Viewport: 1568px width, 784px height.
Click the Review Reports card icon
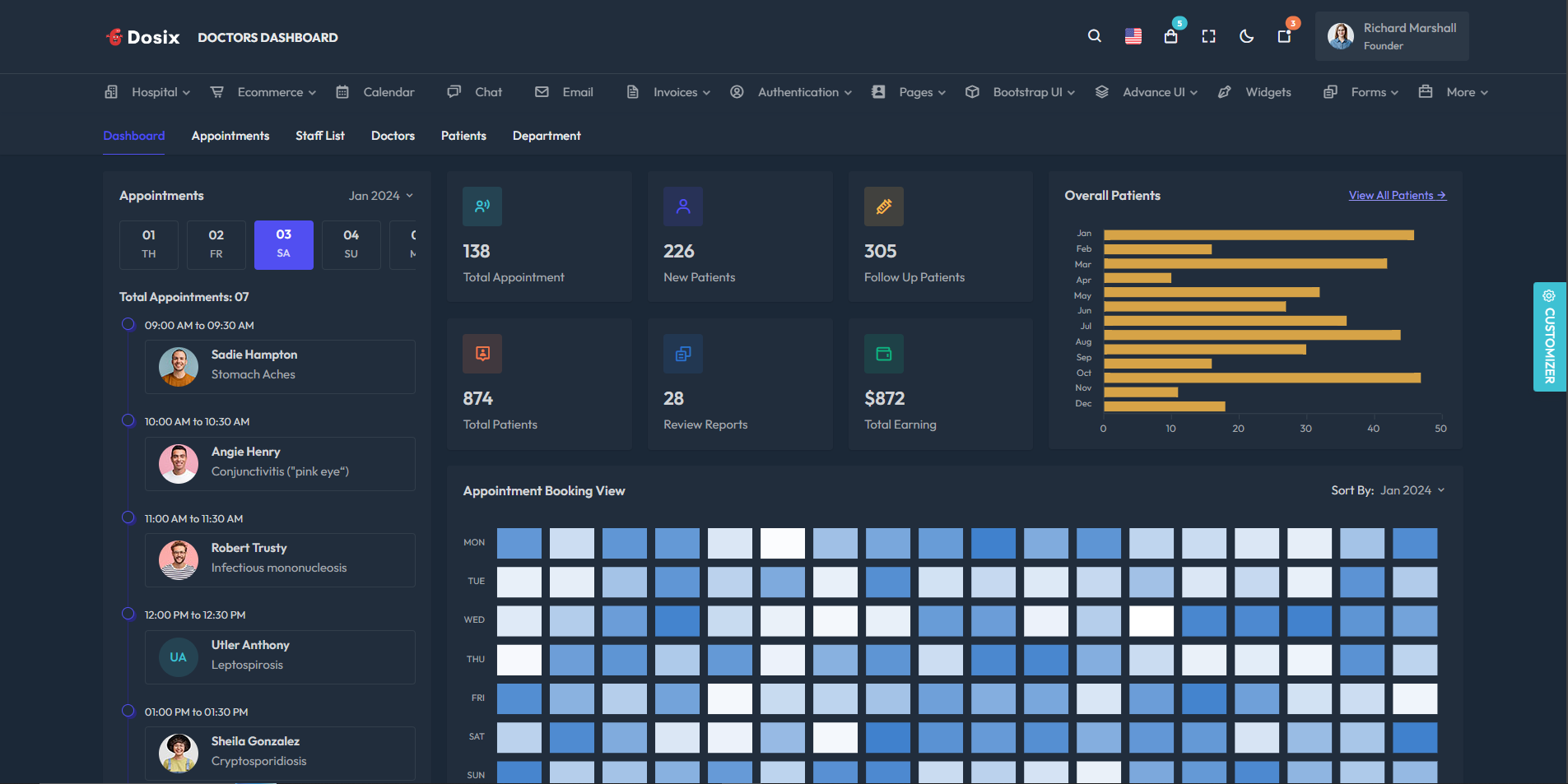(683, 354)
